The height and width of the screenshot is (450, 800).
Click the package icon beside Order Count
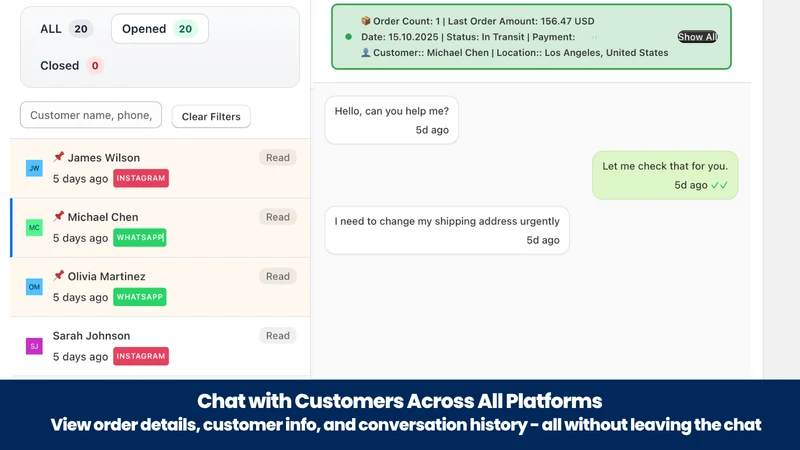coord(365,21)
